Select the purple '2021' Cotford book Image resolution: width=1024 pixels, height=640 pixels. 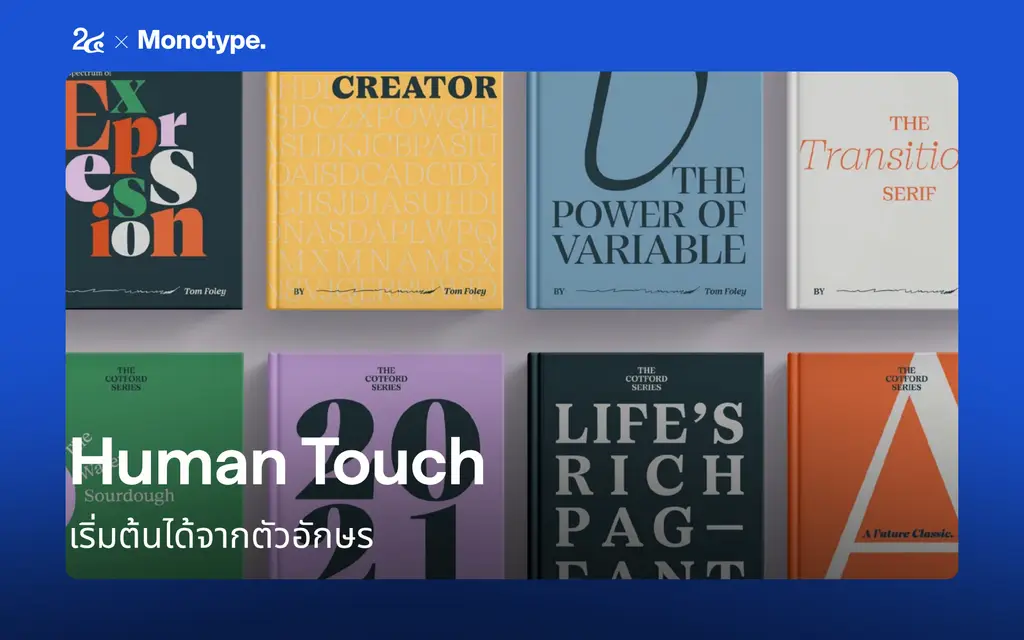(x=385, y=466)
